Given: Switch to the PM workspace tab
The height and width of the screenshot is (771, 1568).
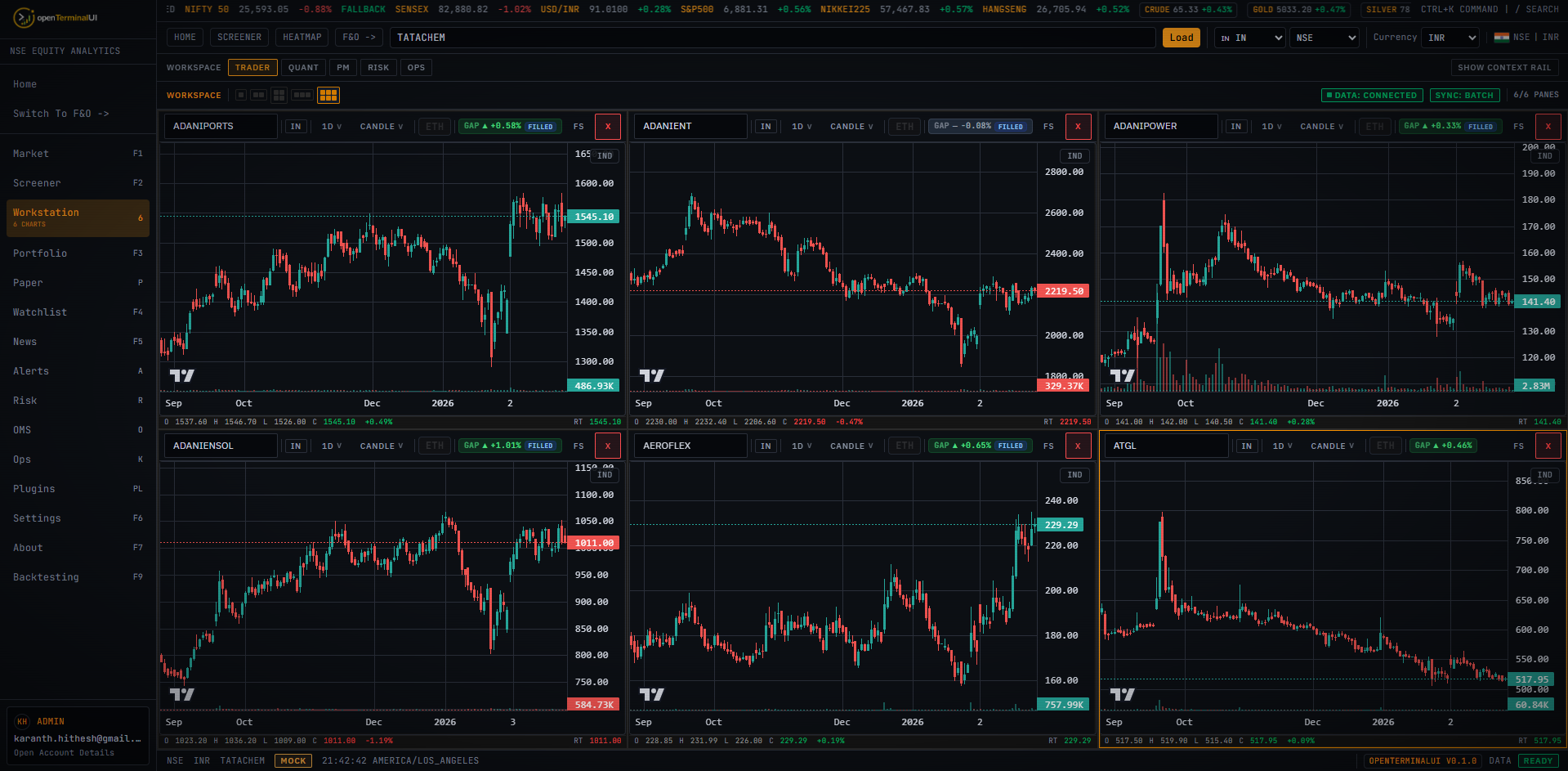Looking at the screenshot, I should click(x=343, y=68).
